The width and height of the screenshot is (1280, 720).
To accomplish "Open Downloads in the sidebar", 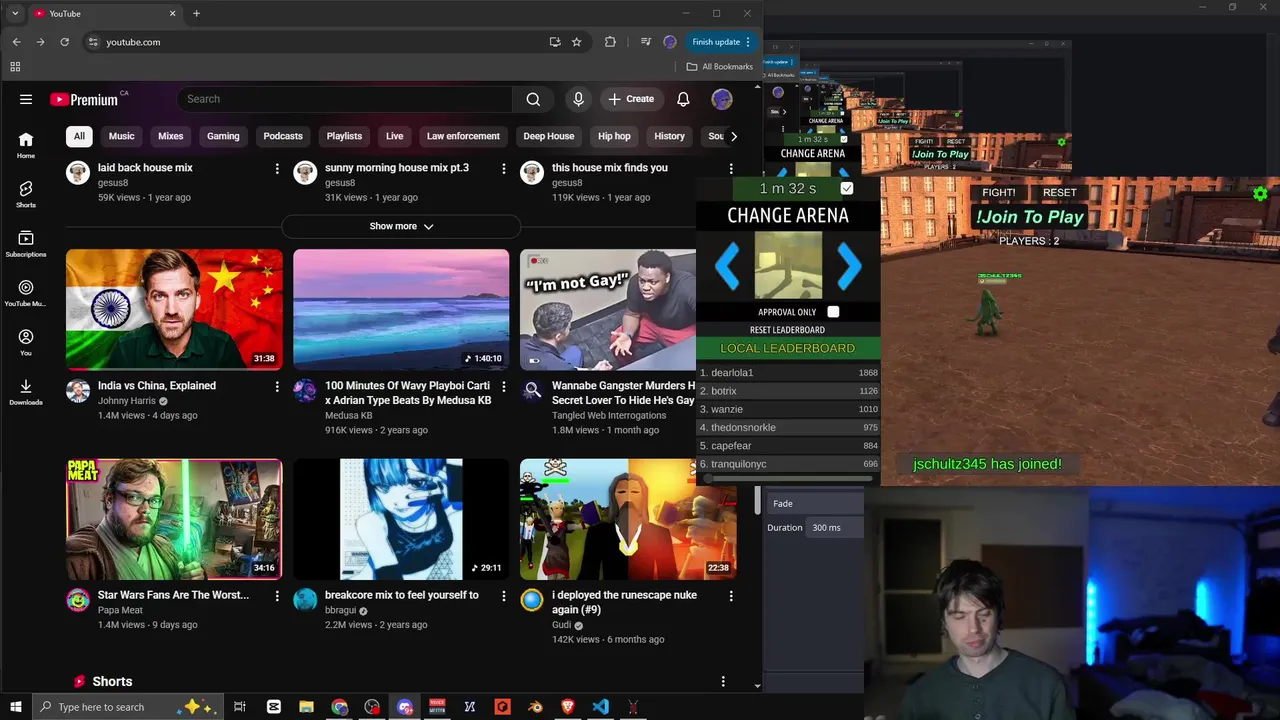I will [x=26, y=392].
